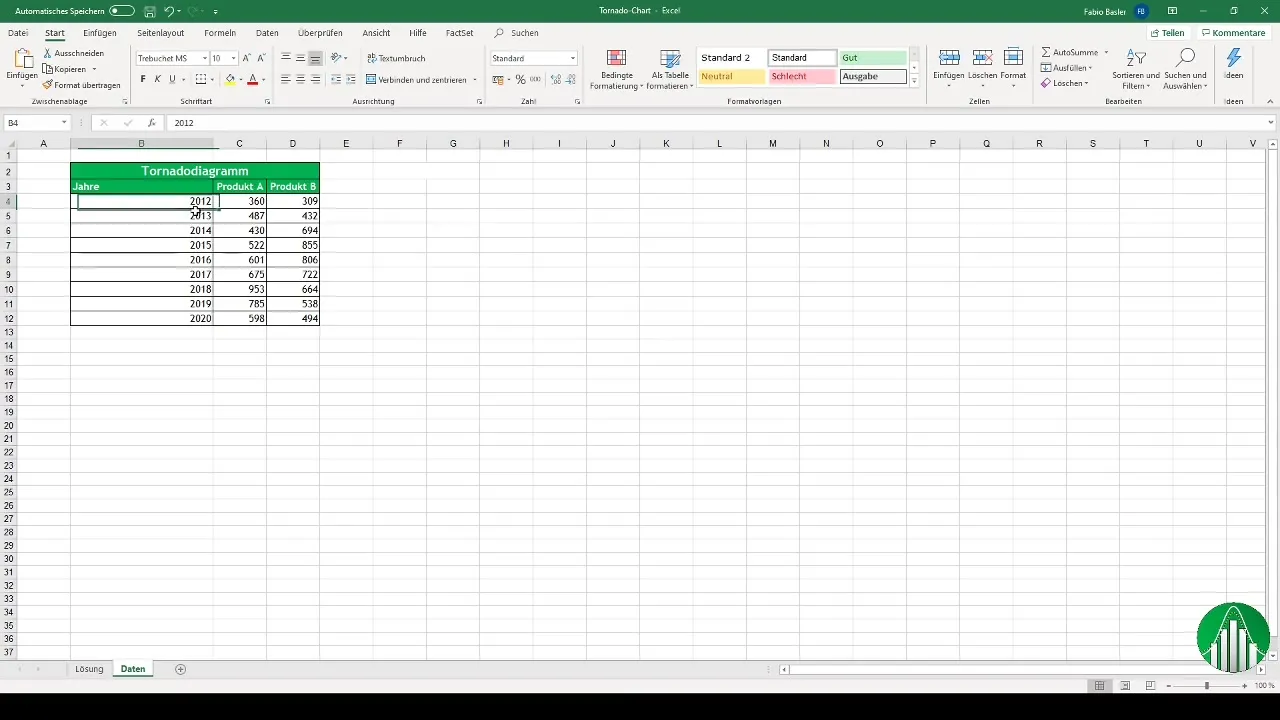The width and height of the screenshot is (1280, 720).
Task: Adjust the zoom slider handle
Action: click(1207, 686)
